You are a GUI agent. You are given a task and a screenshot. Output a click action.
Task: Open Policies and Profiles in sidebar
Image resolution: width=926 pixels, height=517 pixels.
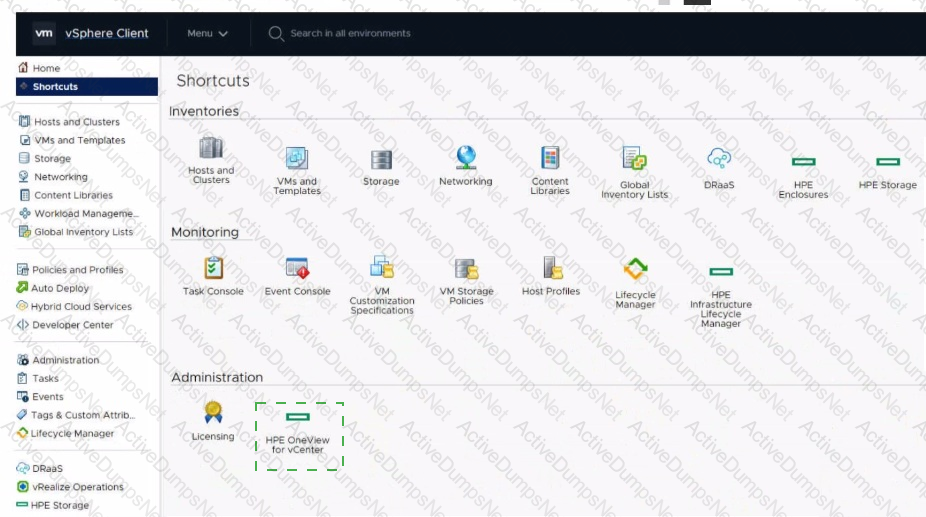[x=77, y=270]
